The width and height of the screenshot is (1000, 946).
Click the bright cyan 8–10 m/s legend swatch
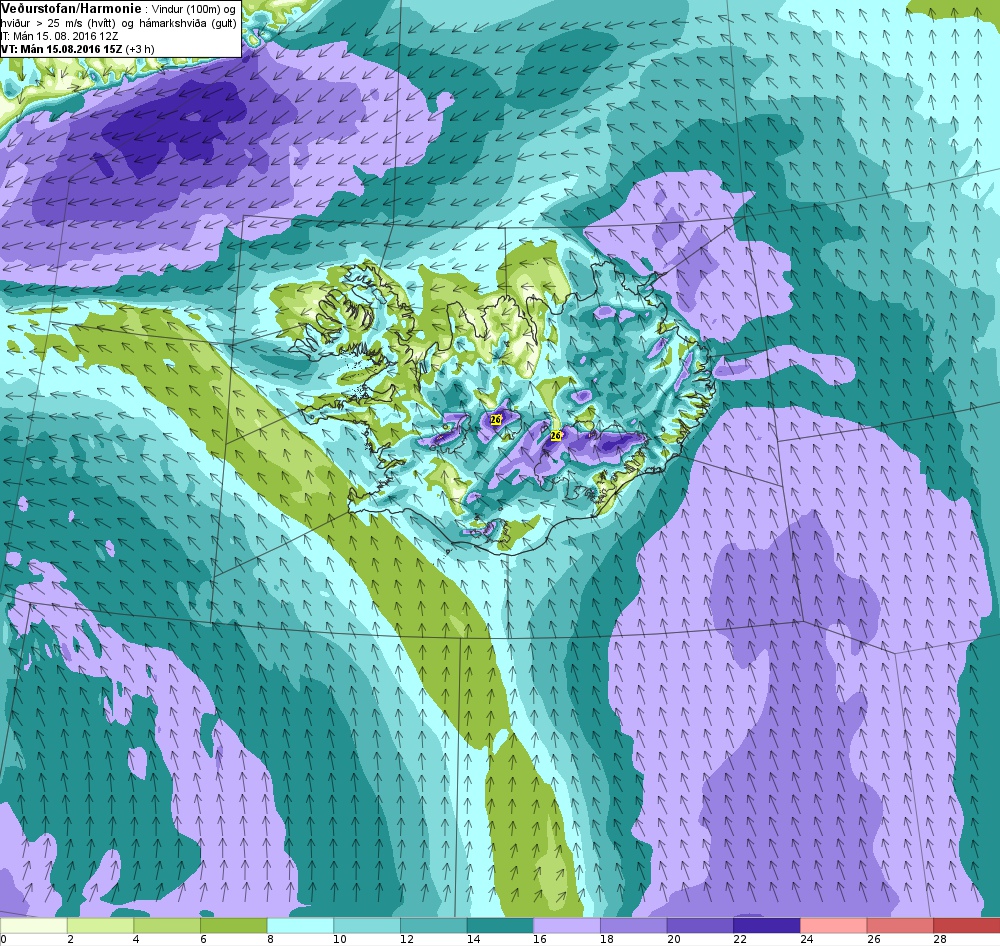pos(300,925)
